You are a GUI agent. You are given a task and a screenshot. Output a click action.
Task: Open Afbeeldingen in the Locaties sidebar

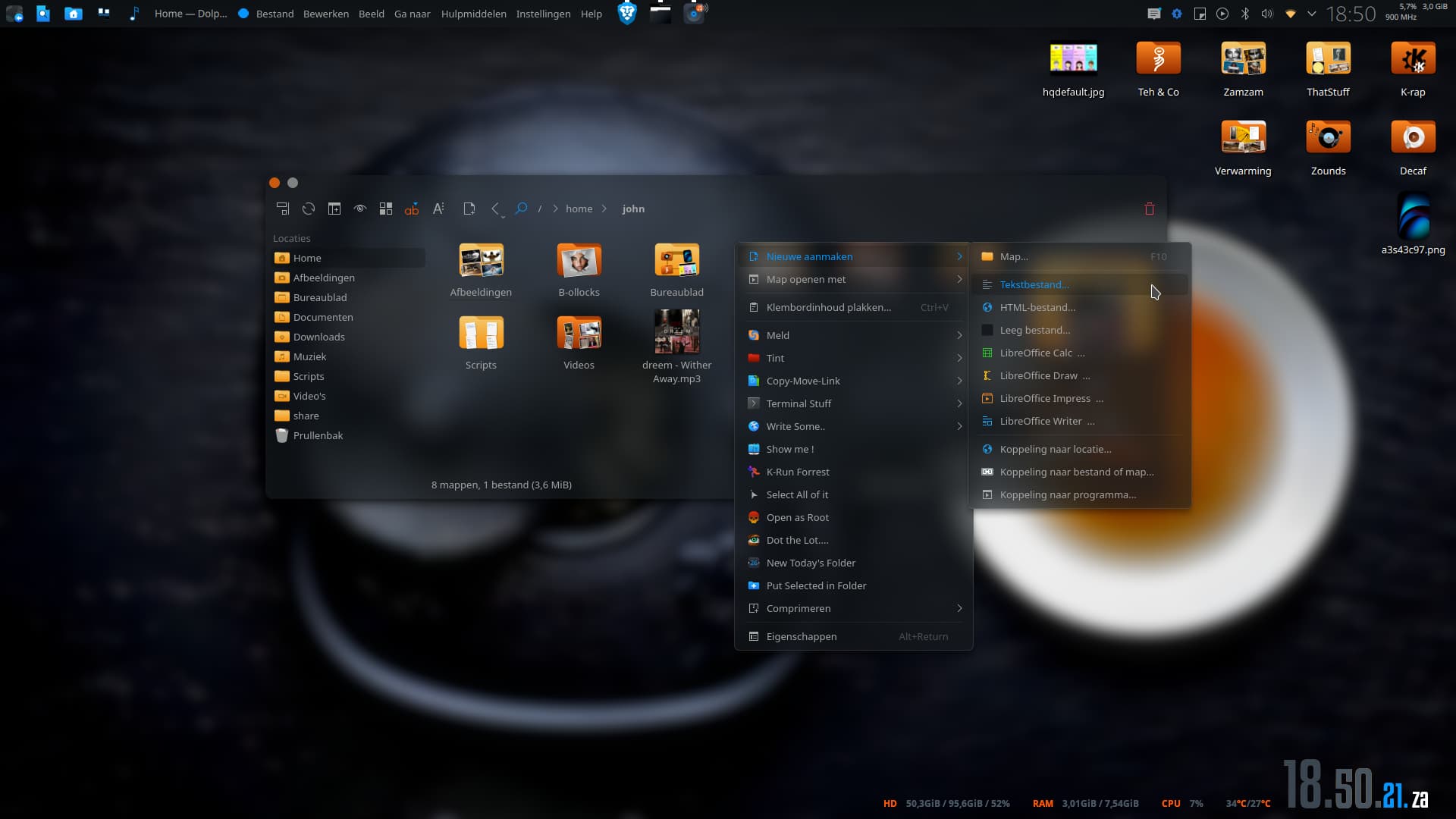click(x=348, y=278)
